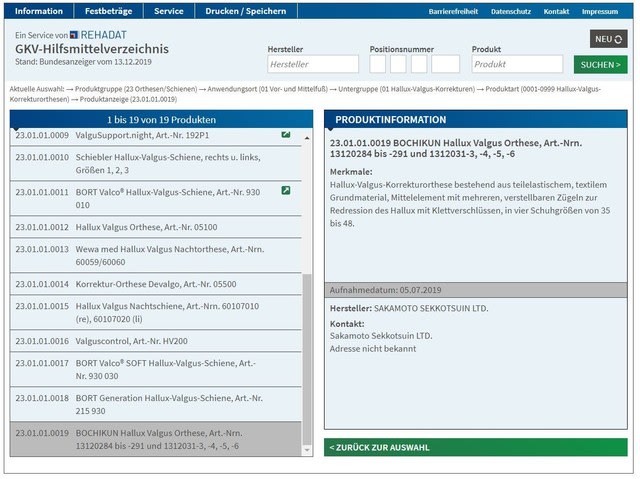Click the 1 bis 19 von 19 Produkten header
640x479 pixels.
coord(162,120)
